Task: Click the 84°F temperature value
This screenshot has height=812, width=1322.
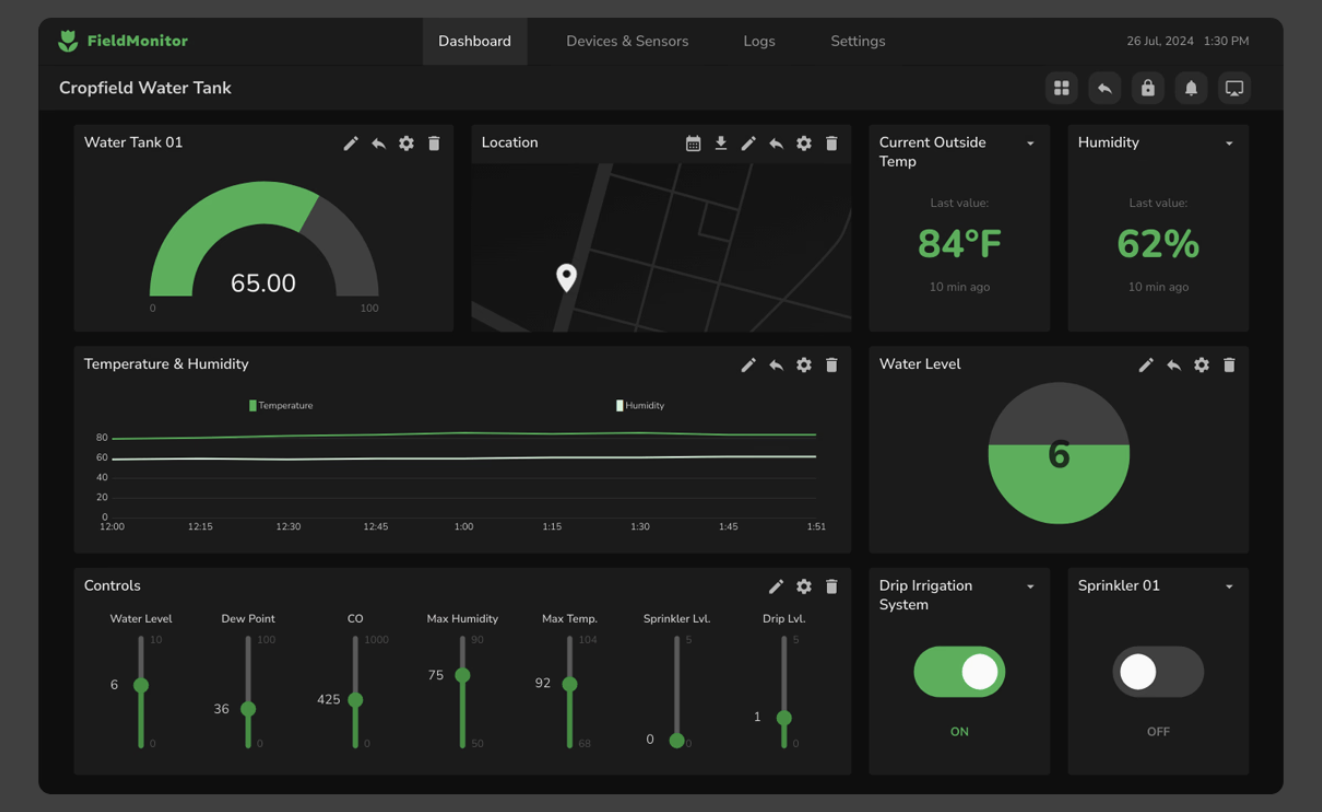Action: 959,244
